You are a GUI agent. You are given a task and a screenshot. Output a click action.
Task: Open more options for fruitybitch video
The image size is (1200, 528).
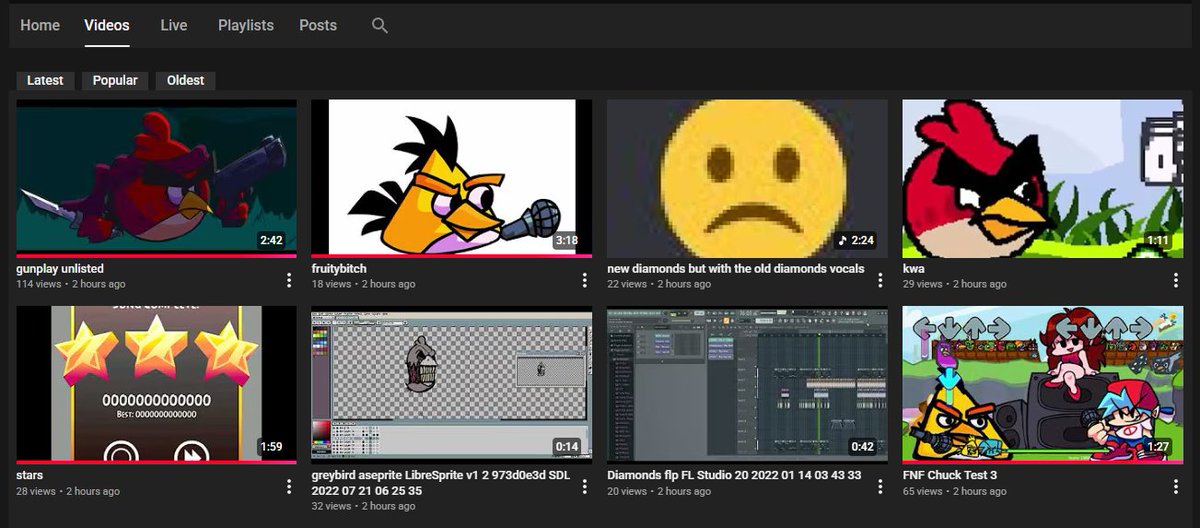(585, 279)
